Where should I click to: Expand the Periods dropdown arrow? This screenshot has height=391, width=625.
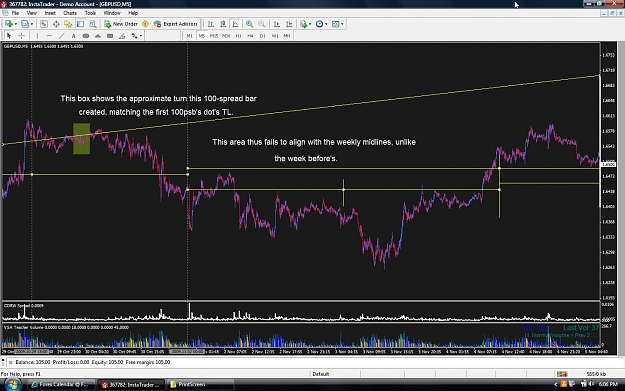(326, 24)
